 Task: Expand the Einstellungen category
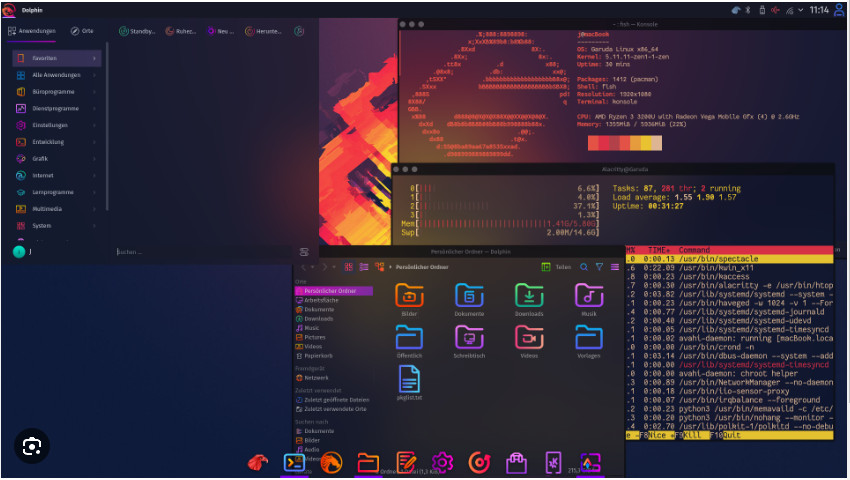[x=56, y=125]
